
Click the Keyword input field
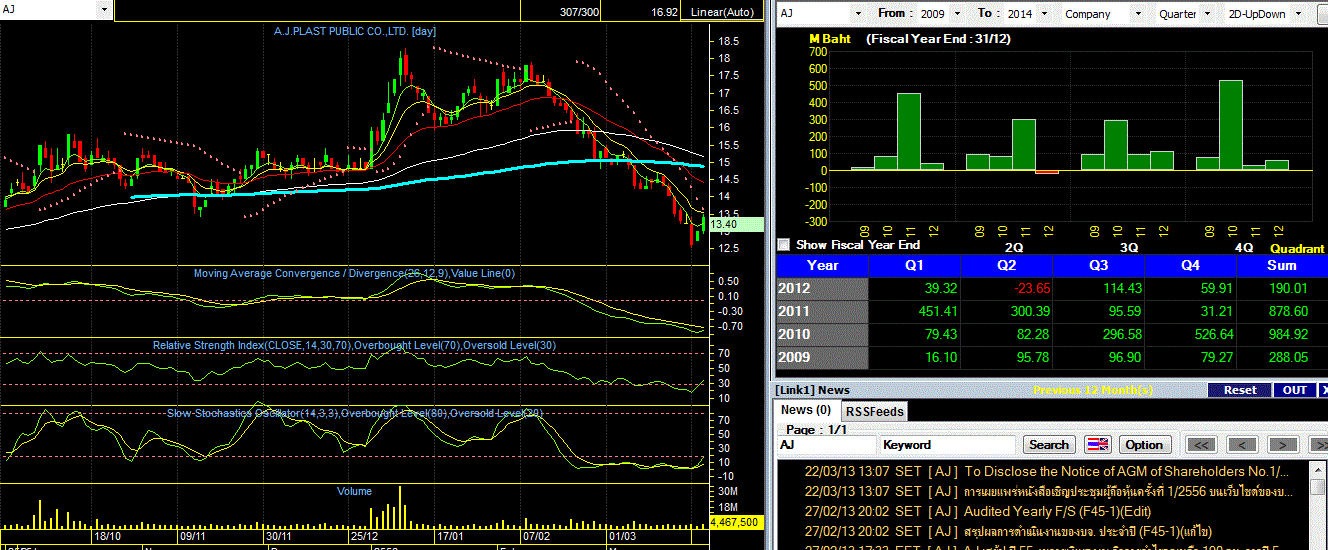coord(948,445)
